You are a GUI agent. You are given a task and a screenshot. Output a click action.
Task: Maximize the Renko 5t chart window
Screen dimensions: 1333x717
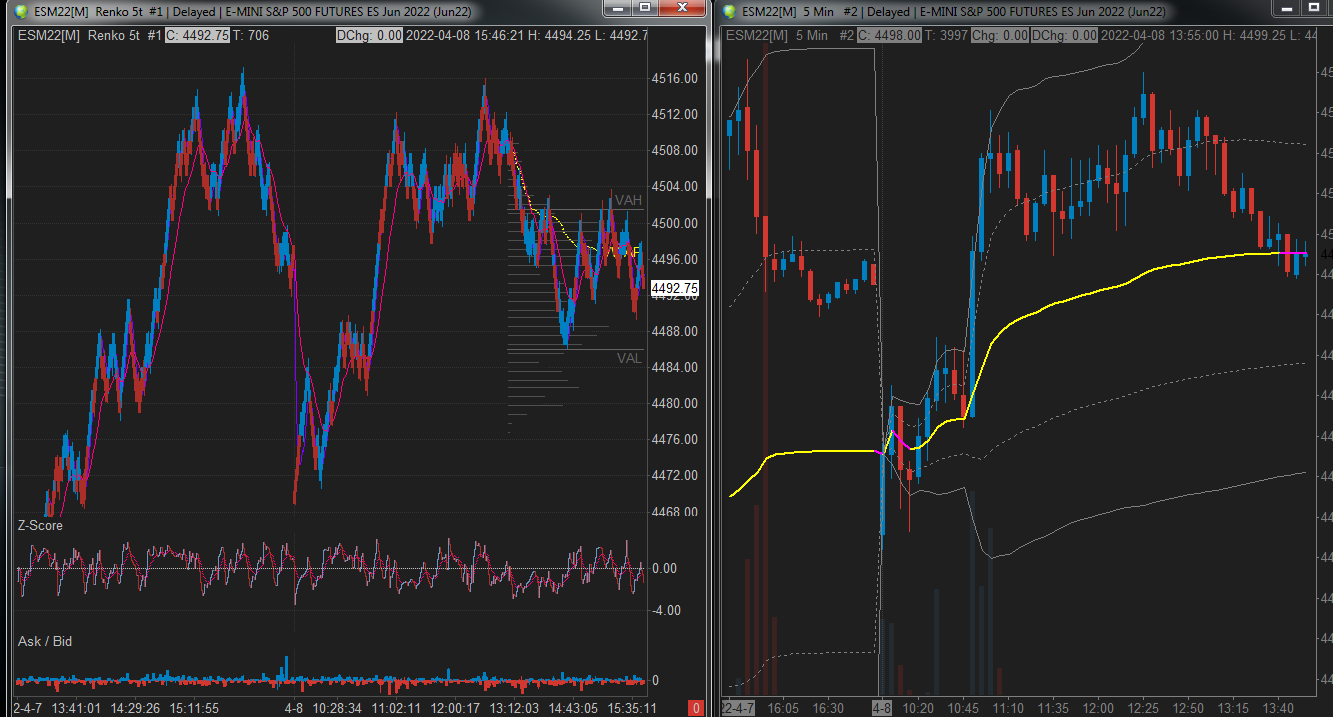(645, 9)
